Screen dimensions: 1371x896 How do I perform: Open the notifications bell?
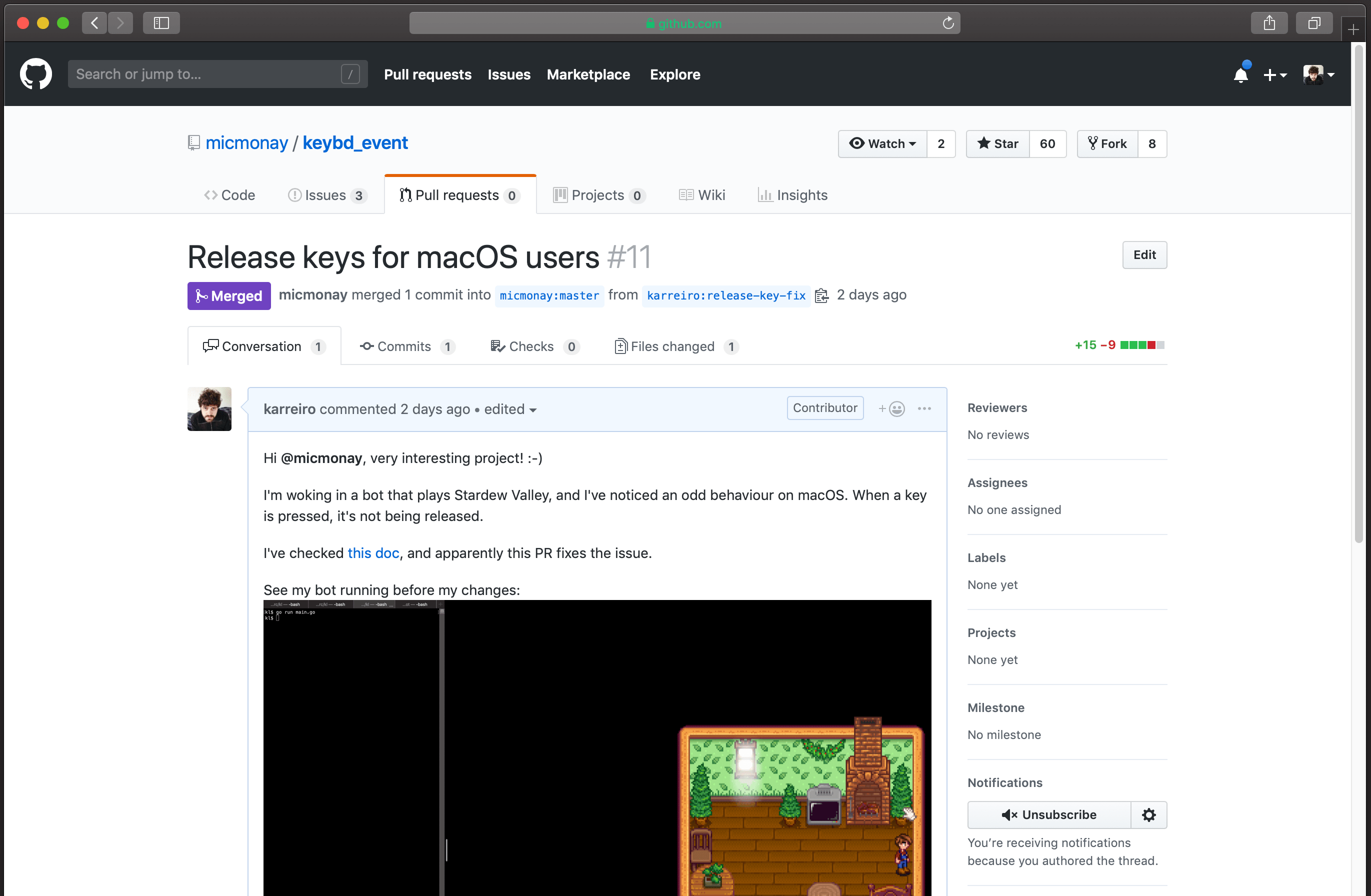tap(1241, 74)
